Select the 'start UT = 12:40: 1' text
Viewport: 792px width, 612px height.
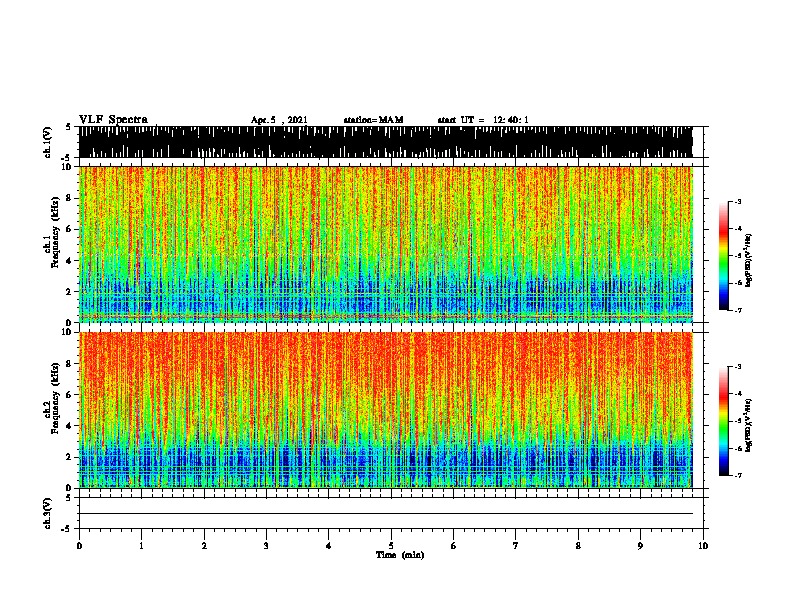(x=483, y=120)
